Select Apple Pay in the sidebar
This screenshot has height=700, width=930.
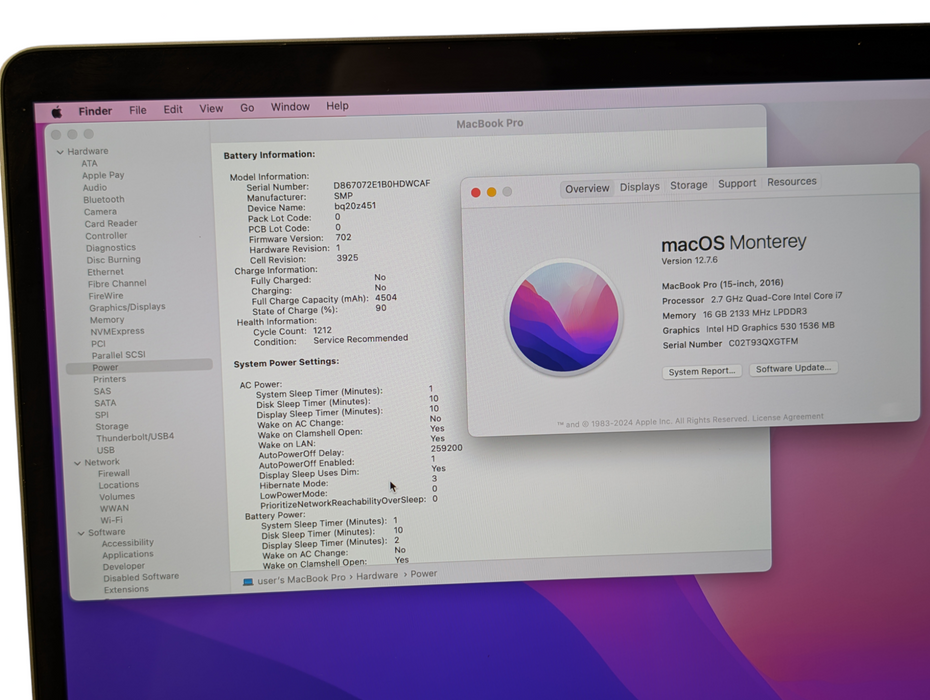[x=103, y=176]
